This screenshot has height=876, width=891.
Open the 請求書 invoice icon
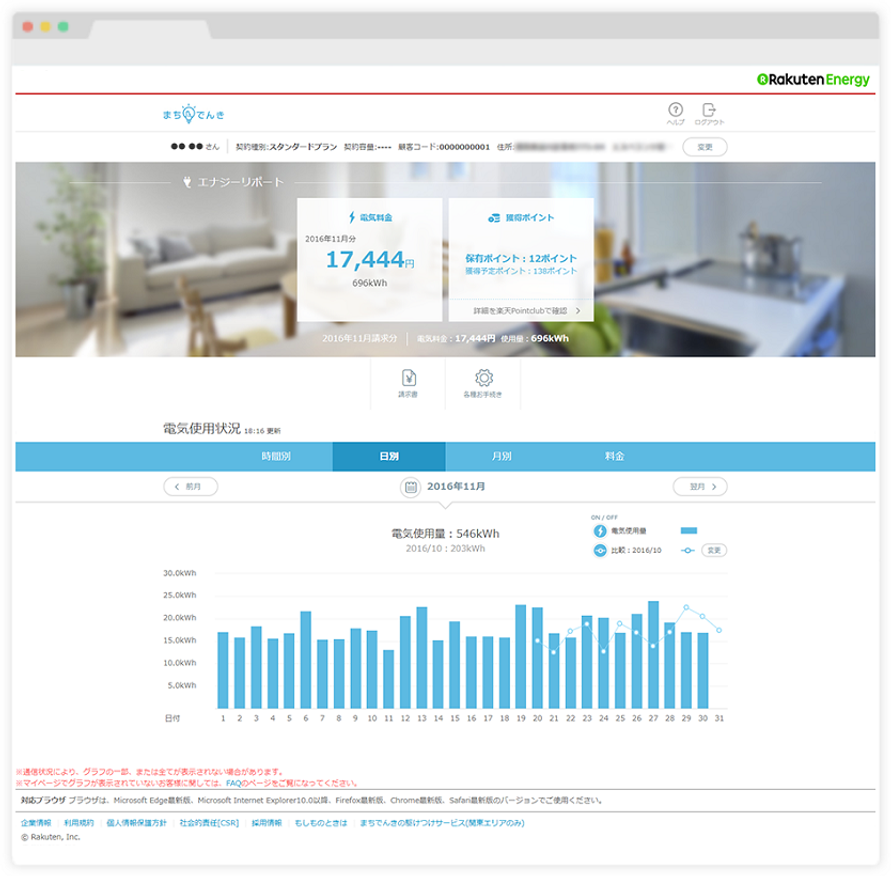410,380
